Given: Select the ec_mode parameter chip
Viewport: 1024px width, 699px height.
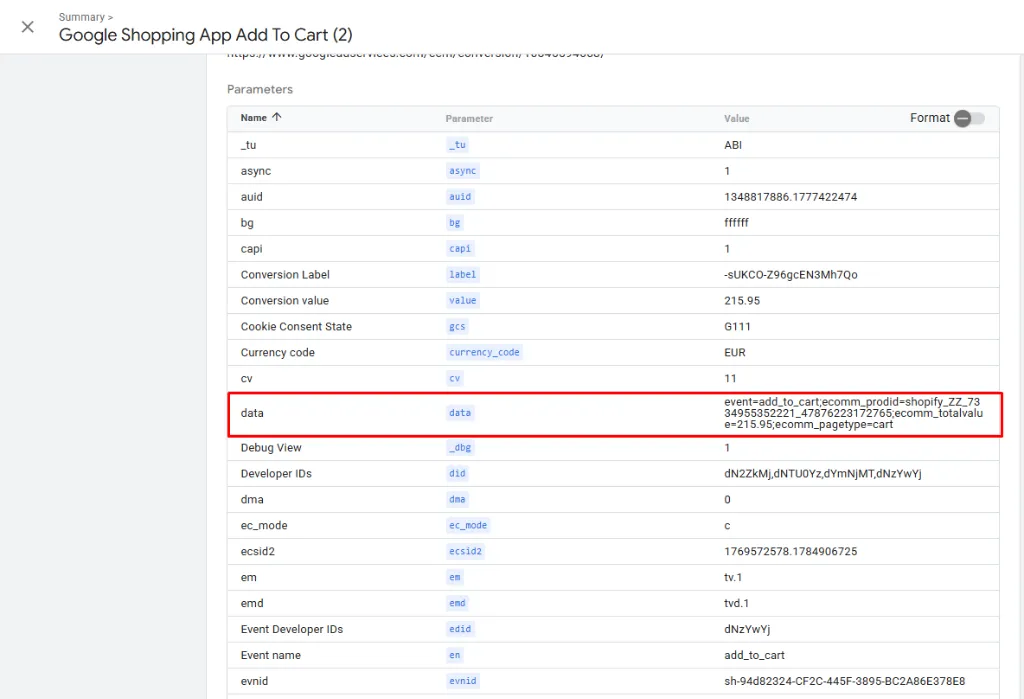Looking at the screenshot, I should [x=468, y=525].
